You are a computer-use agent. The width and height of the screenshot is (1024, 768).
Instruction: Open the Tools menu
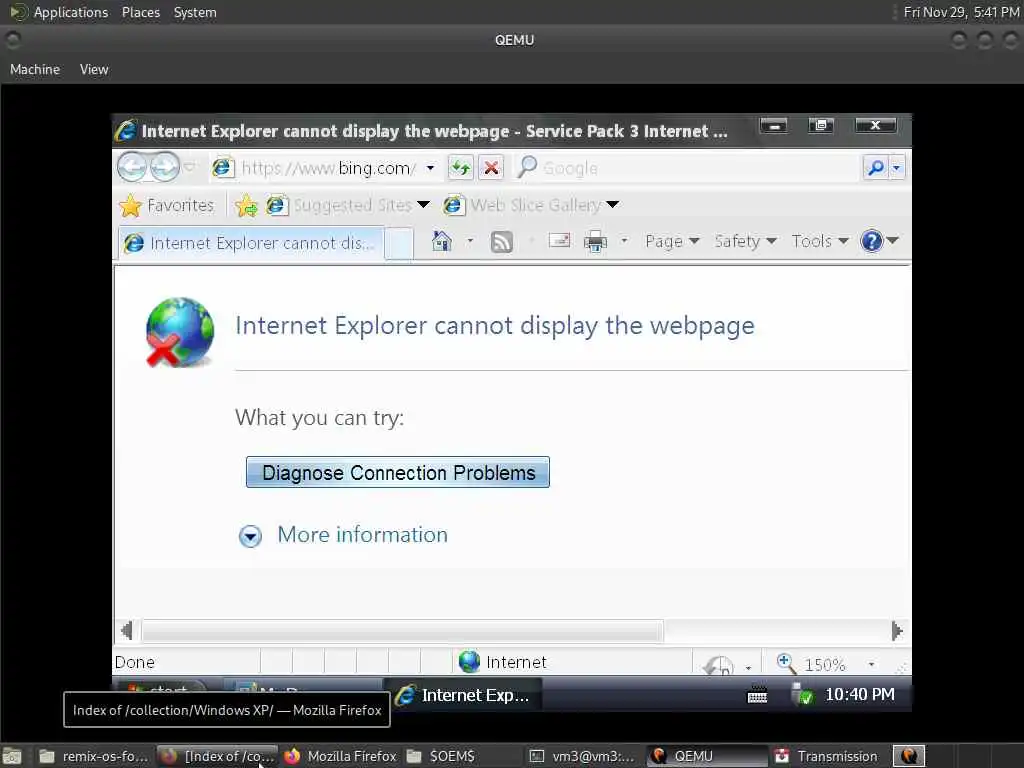820,241
